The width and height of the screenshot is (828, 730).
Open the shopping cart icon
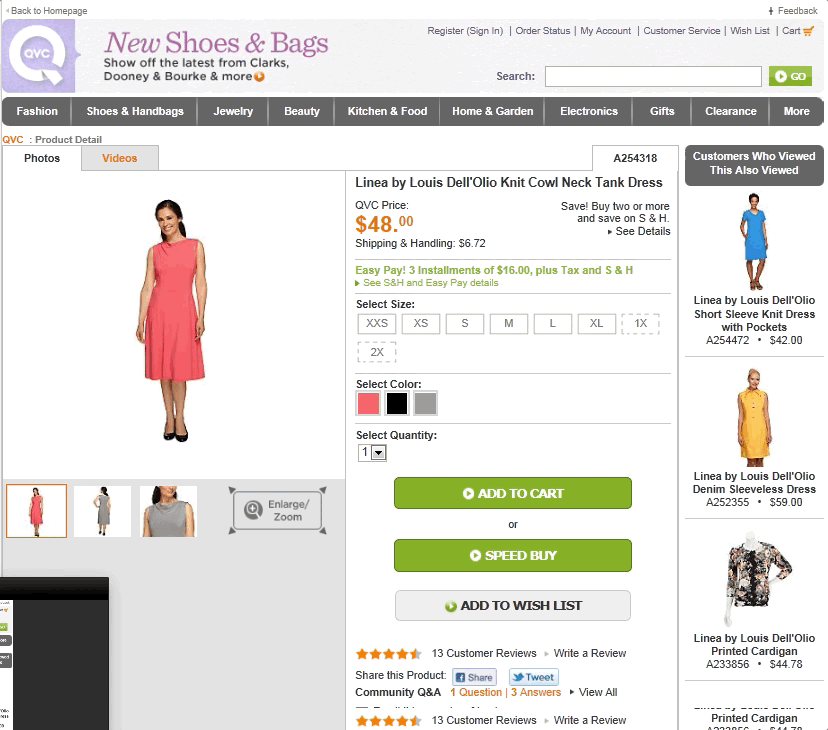point(808,31)
